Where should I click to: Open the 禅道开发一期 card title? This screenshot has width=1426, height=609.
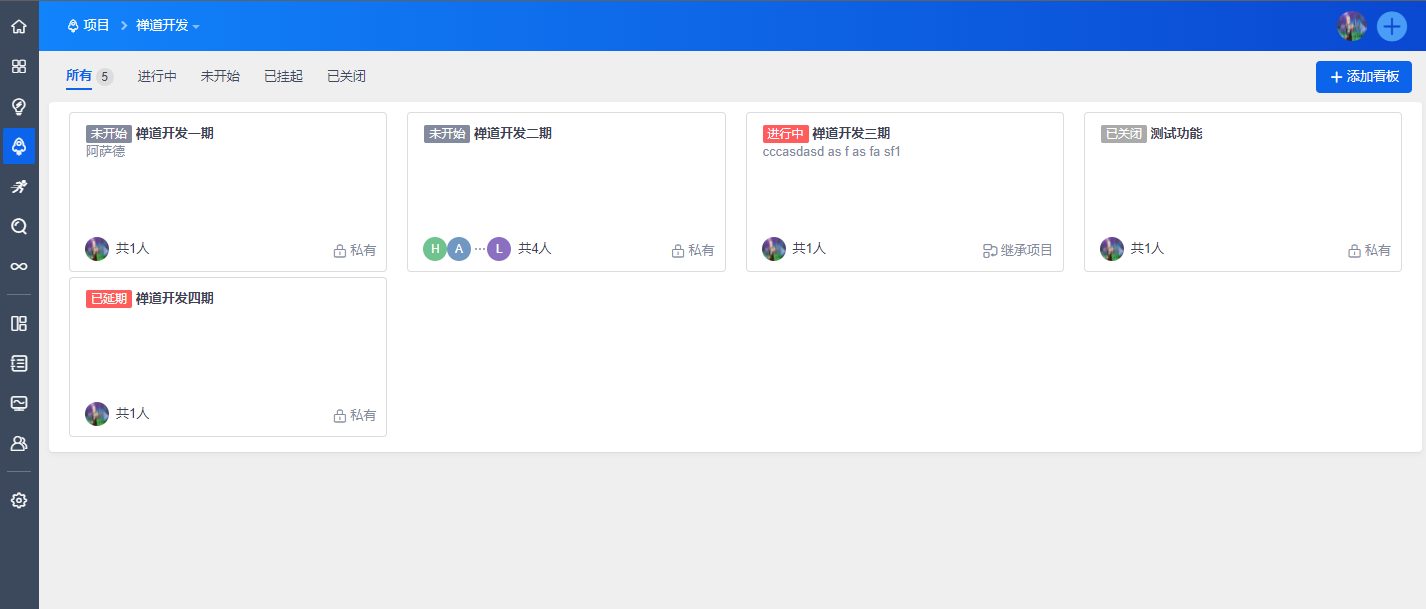click(175, 133)
